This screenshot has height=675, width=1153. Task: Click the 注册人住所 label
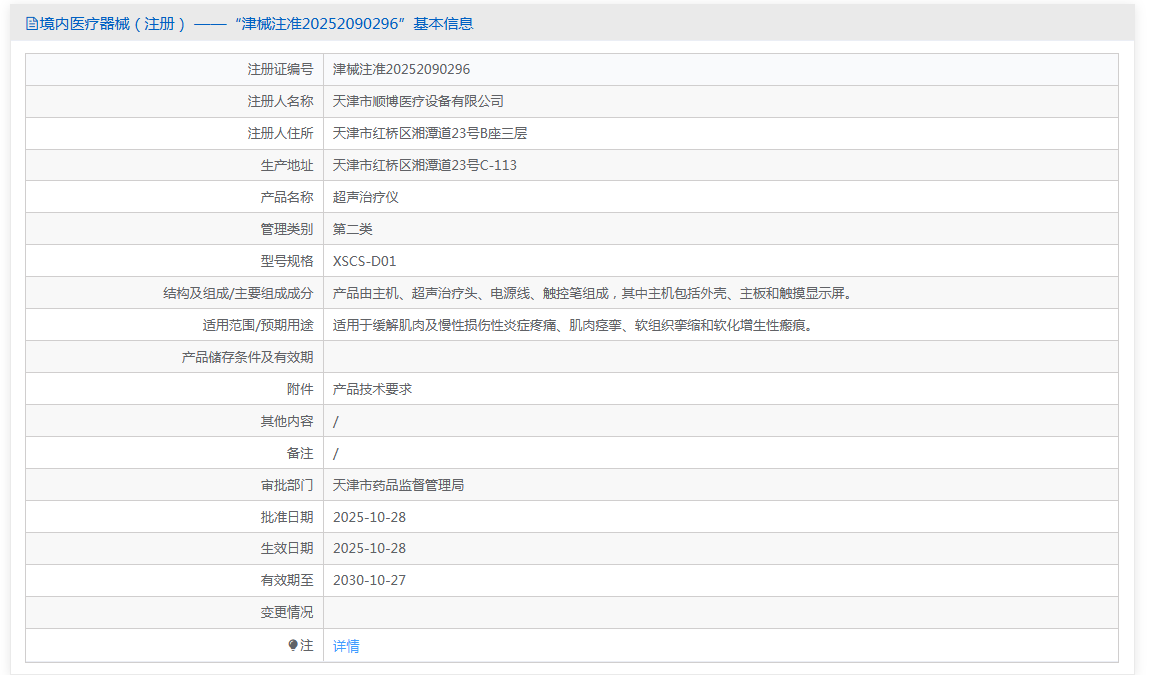pos(280,133)
